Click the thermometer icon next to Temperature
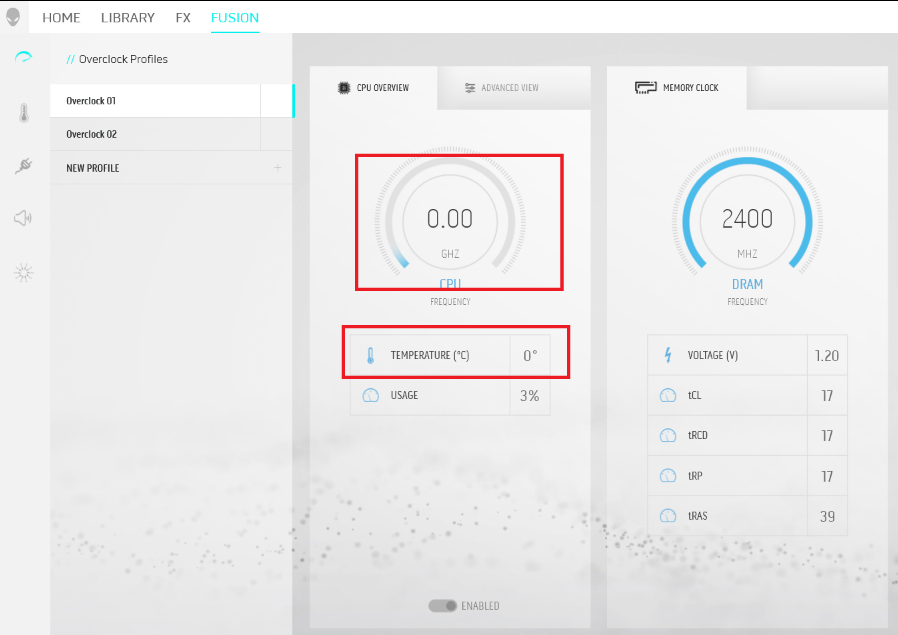 coord(369,354)
